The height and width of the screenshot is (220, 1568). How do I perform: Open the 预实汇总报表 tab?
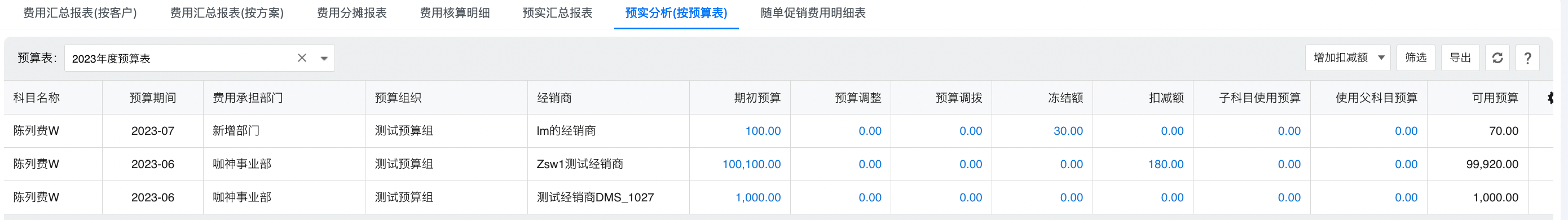(x=558, y=13)
